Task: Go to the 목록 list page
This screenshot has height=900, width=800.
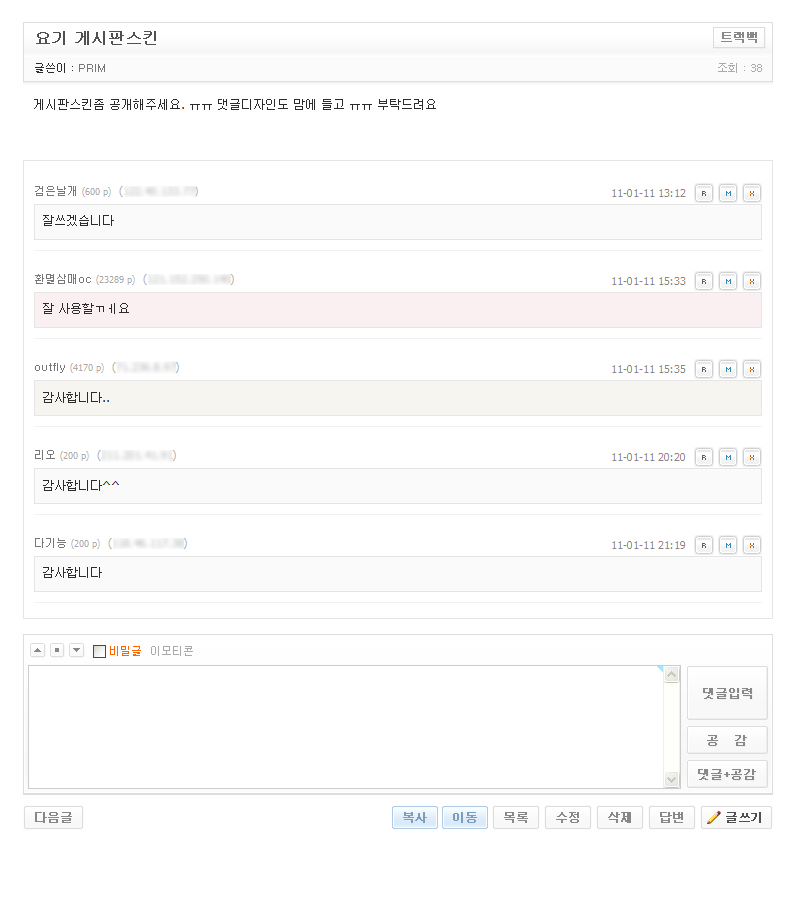Action: point(516,818)
